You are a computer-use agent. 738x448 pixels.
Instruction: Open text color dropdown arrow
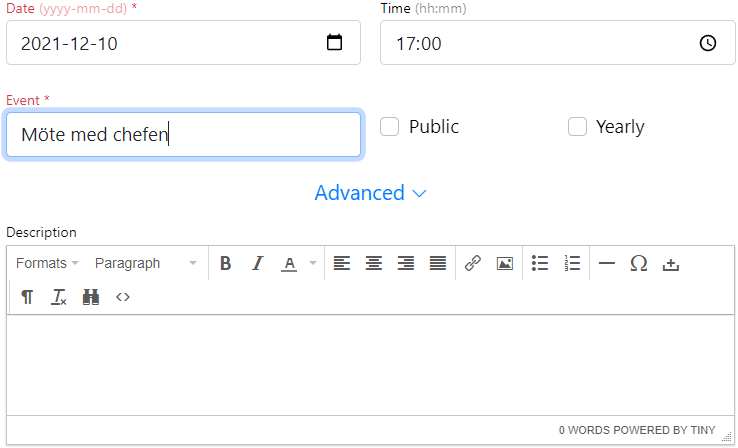313,263
